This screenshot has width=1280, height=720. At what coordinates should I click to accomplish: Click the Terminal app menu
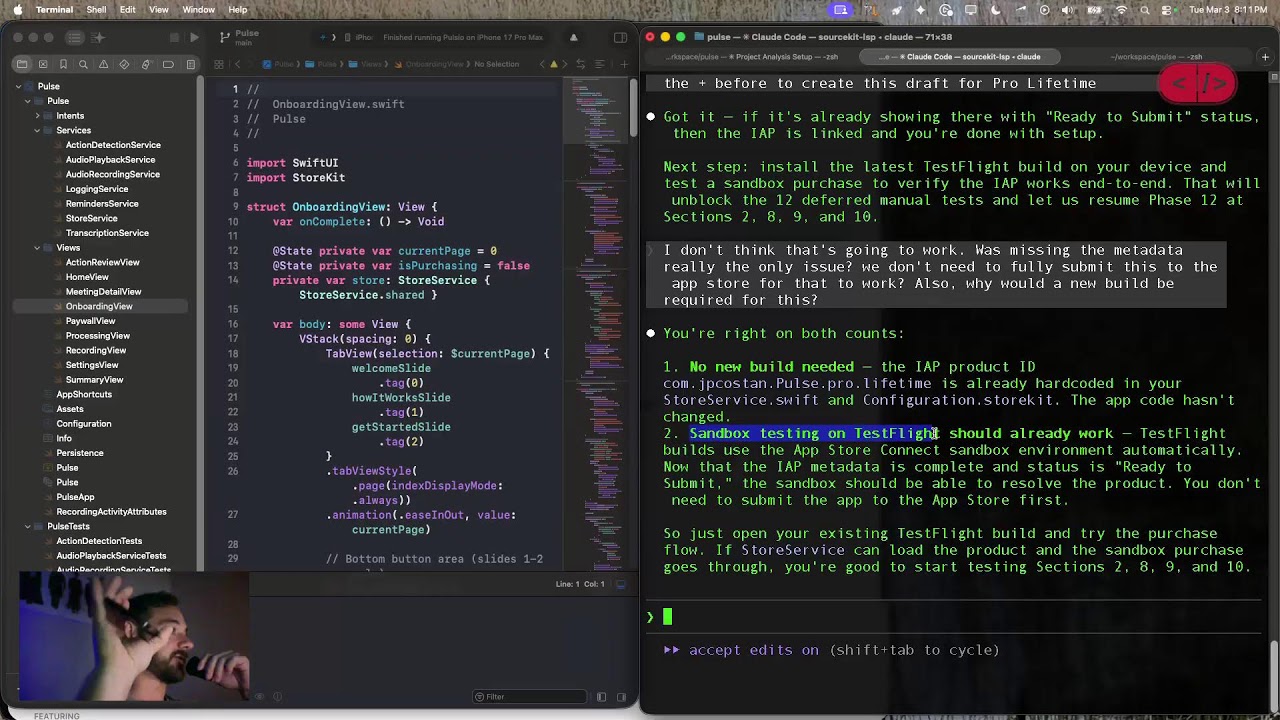(x=54, y=10)
